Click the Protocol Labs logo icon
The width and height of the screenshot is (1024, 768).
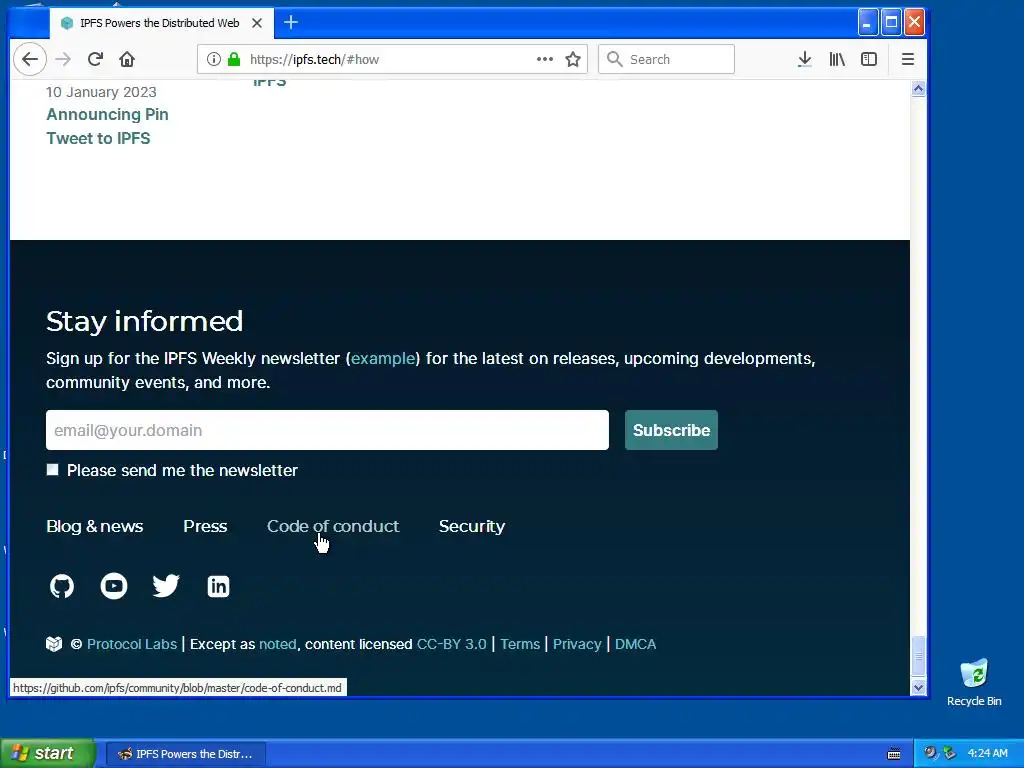pos(54,644)
